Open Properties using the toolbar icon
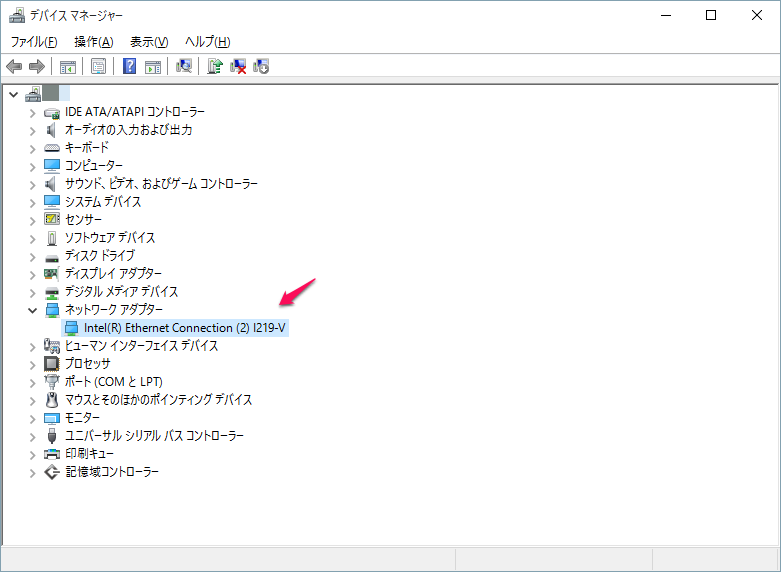 [x=99, y=67]
